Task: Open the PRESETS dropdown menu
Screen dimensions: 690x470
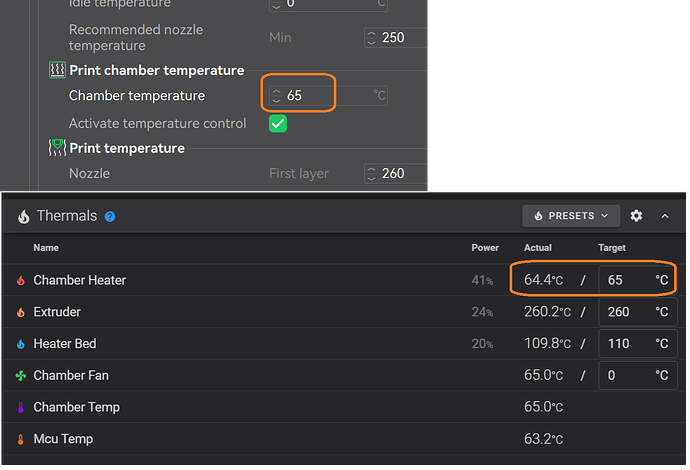Action: pos(571,216)
